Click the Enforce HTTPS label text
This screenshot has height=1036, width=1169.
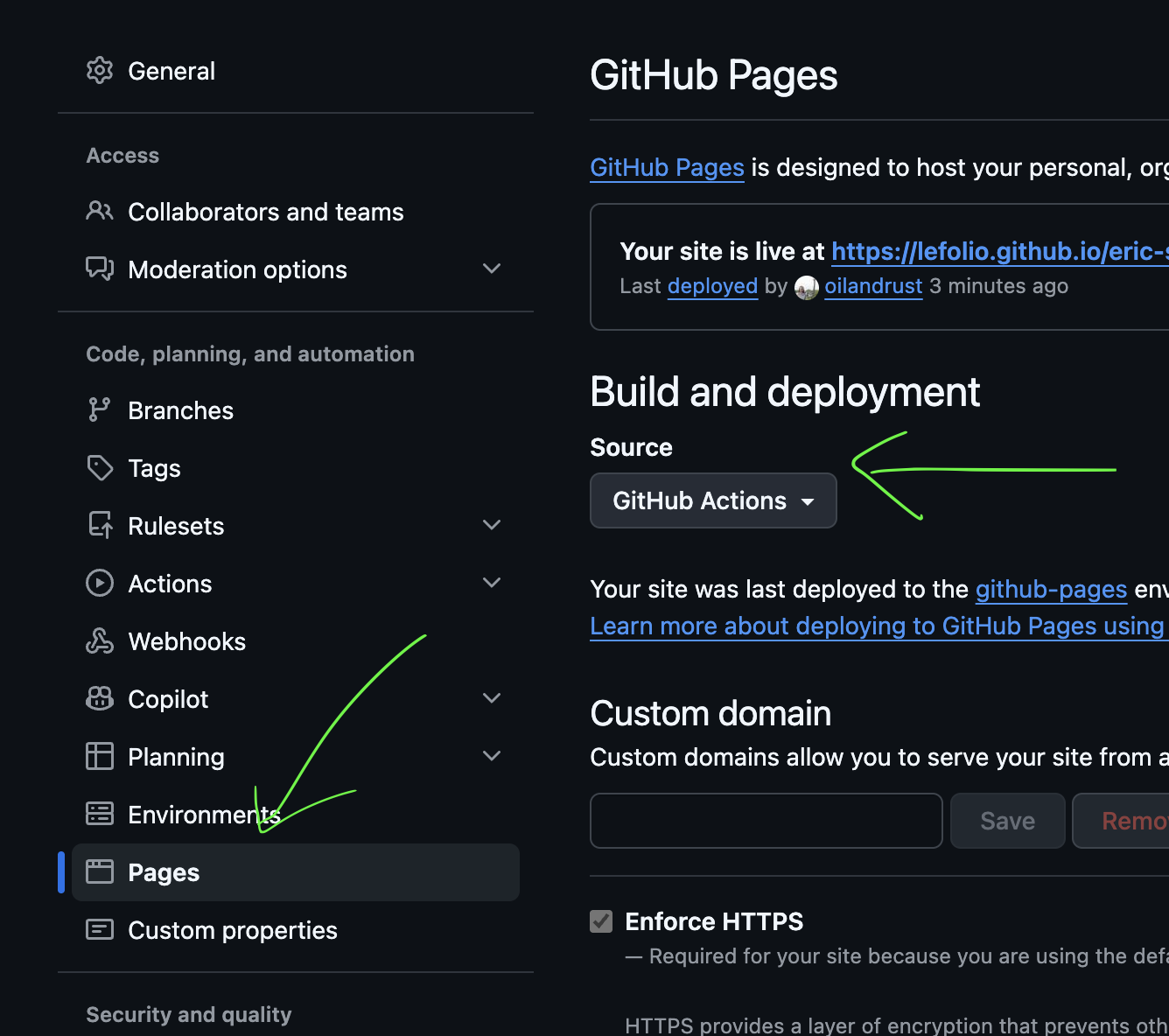click(714, 921)
